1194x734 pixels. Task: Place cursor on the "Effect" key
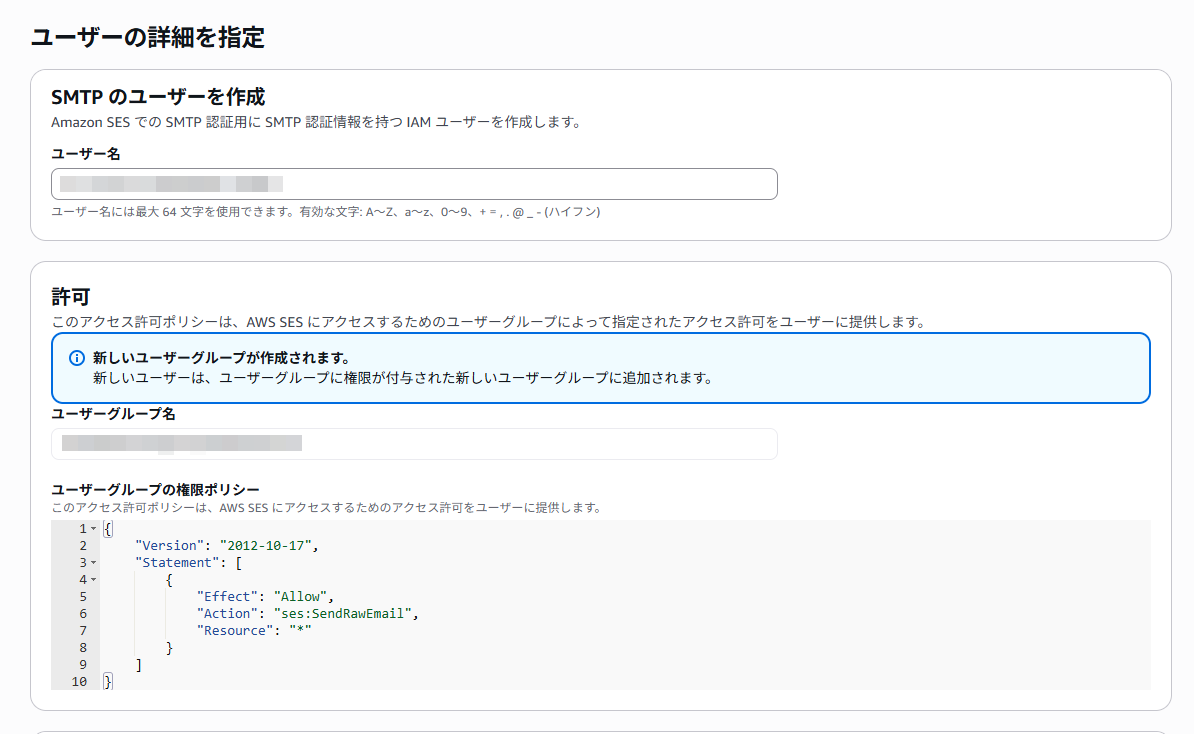pos(227,597)
